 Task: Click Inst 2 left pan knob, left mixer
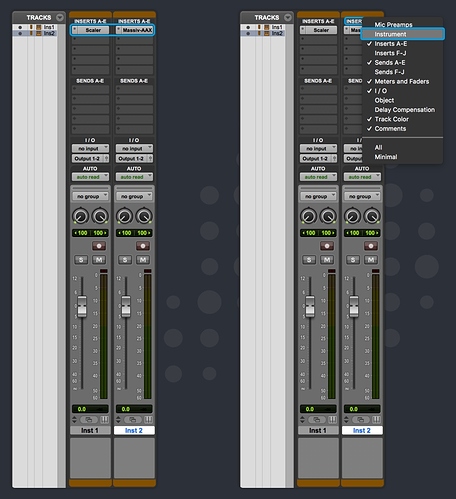125,216
